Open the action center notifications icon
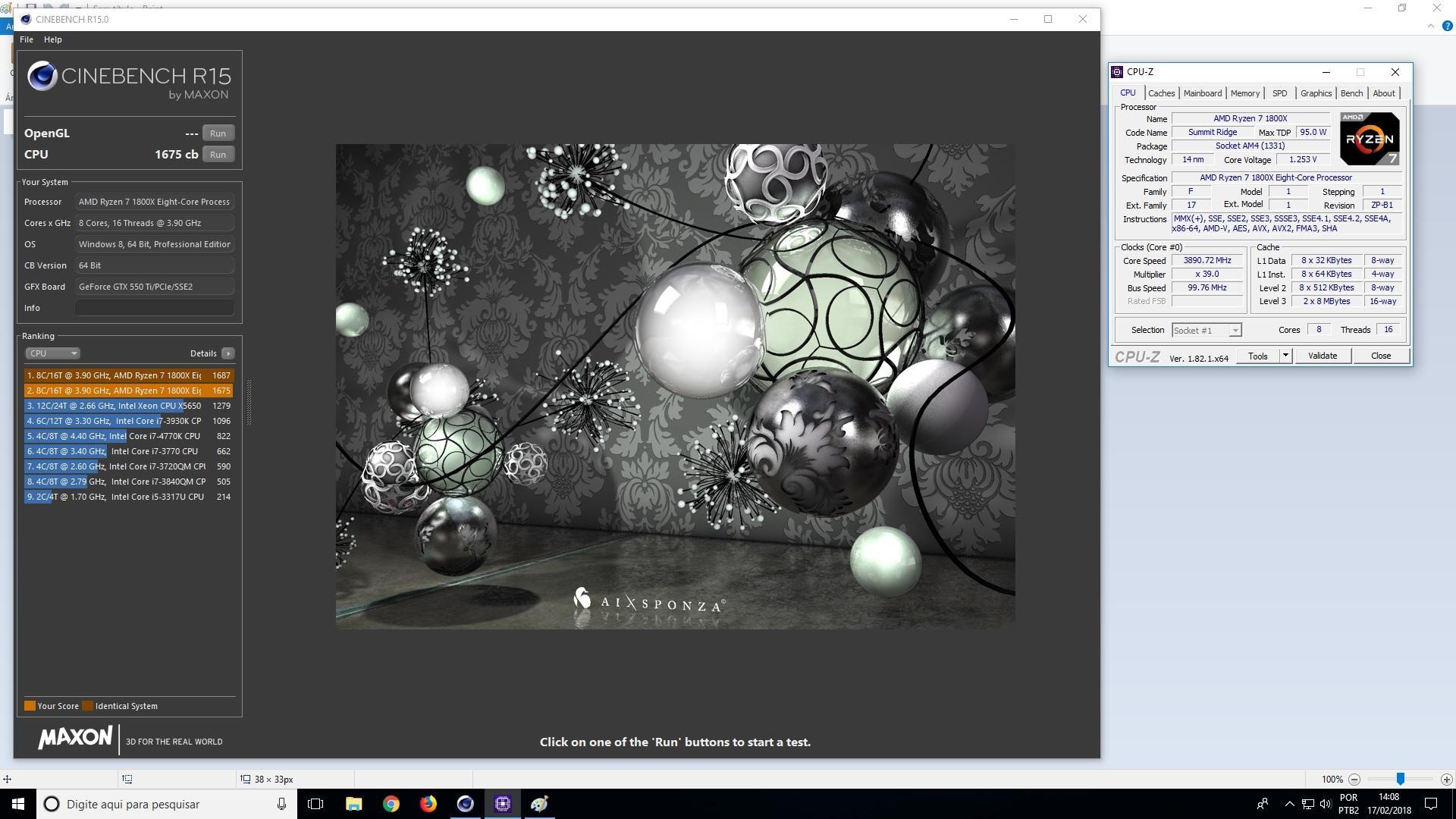Viewport: 1456px width, 819px height. pyautogui.click(x=1431, y=804)
